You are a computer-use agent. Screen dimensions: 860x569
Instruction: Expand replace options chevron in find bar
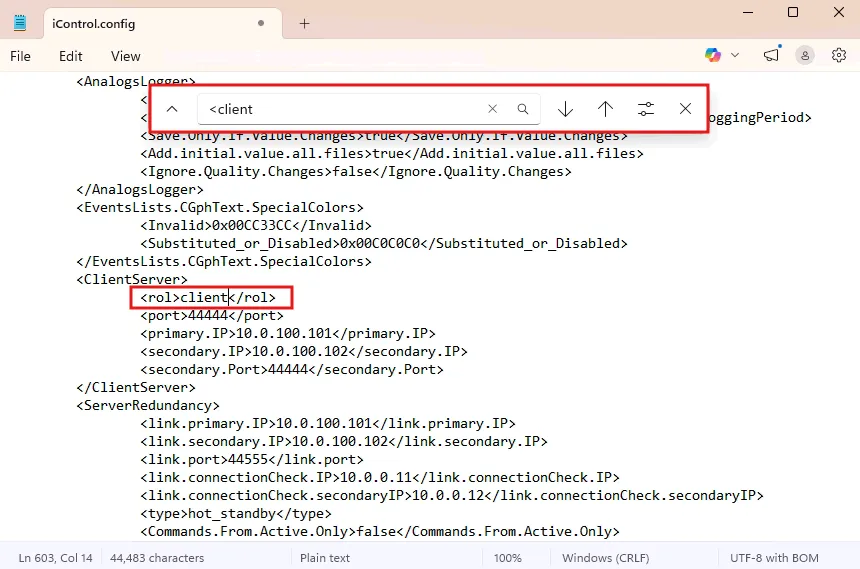pos(172,109)
